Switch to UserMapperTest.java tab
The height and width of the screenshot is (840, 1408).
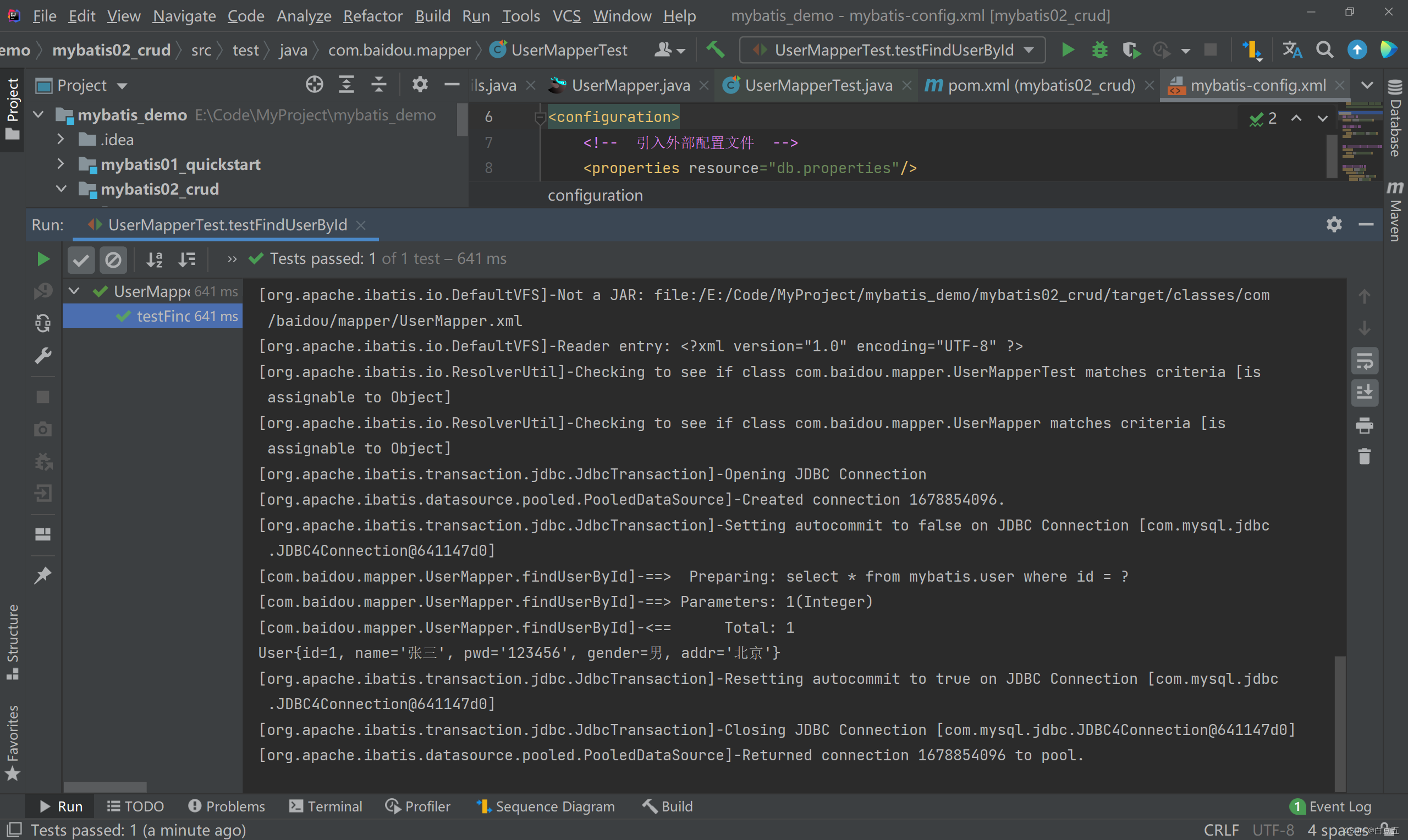tap(818, 85)
